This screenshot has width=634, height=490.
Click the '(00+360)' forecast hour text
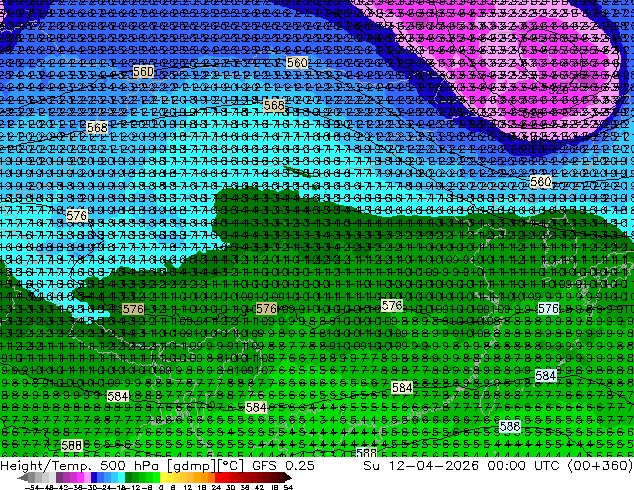600,465
